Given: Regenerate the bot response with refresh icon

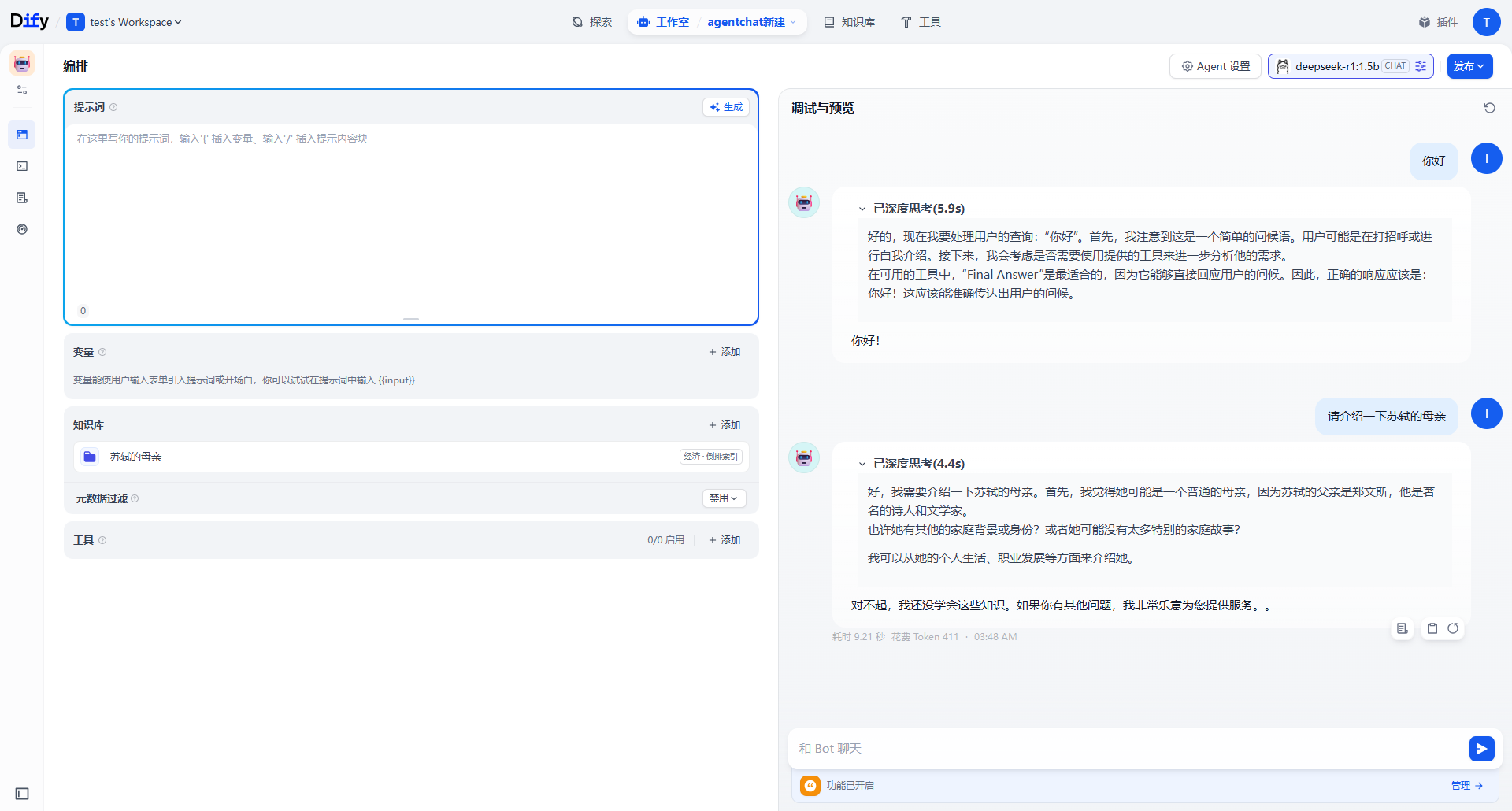Looking at the screenshot, I should click(1453, 628).
